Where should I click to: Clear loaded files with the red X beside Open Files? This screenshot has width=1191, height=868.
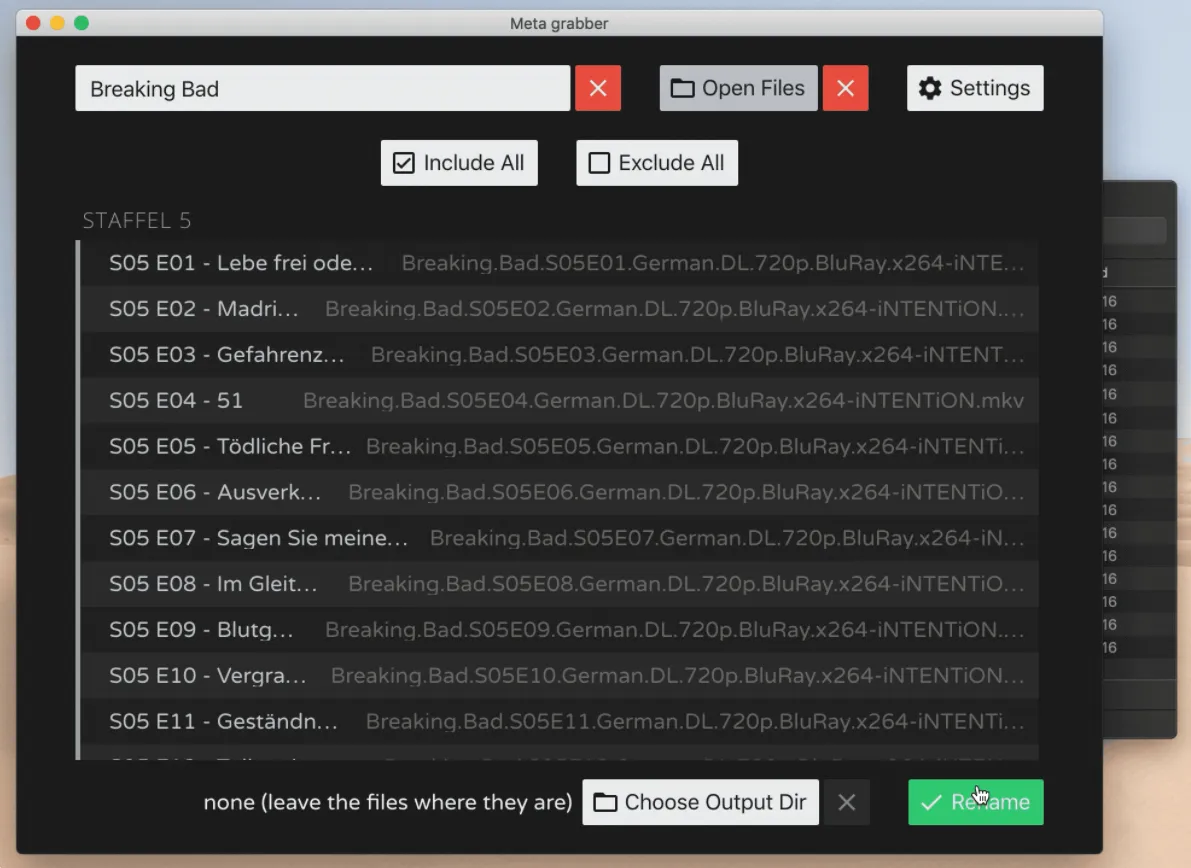point(846,88)
